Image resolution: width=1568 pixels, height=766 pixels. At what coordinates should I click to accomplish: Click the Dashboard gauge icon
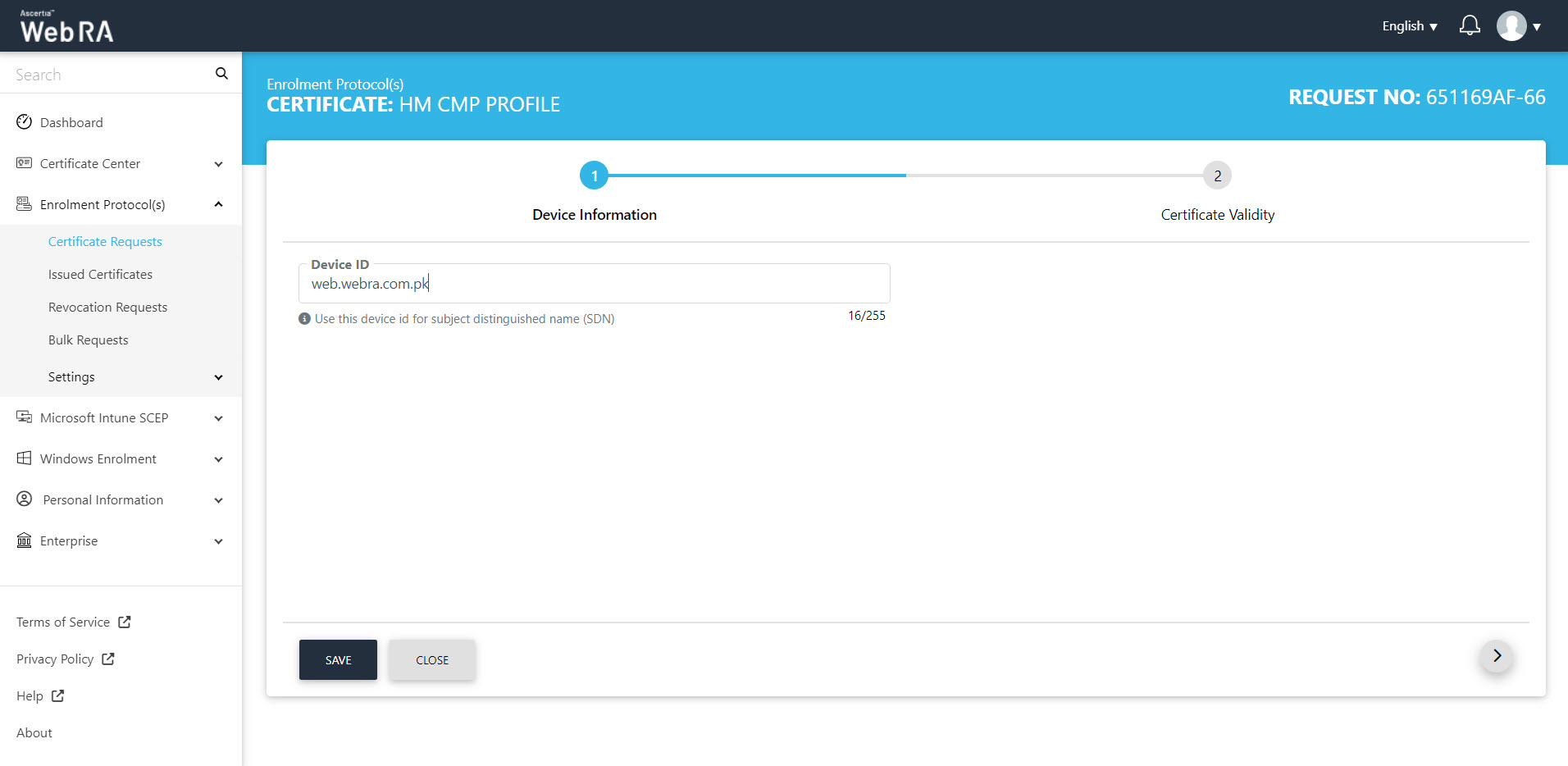[x=25, y=122]
